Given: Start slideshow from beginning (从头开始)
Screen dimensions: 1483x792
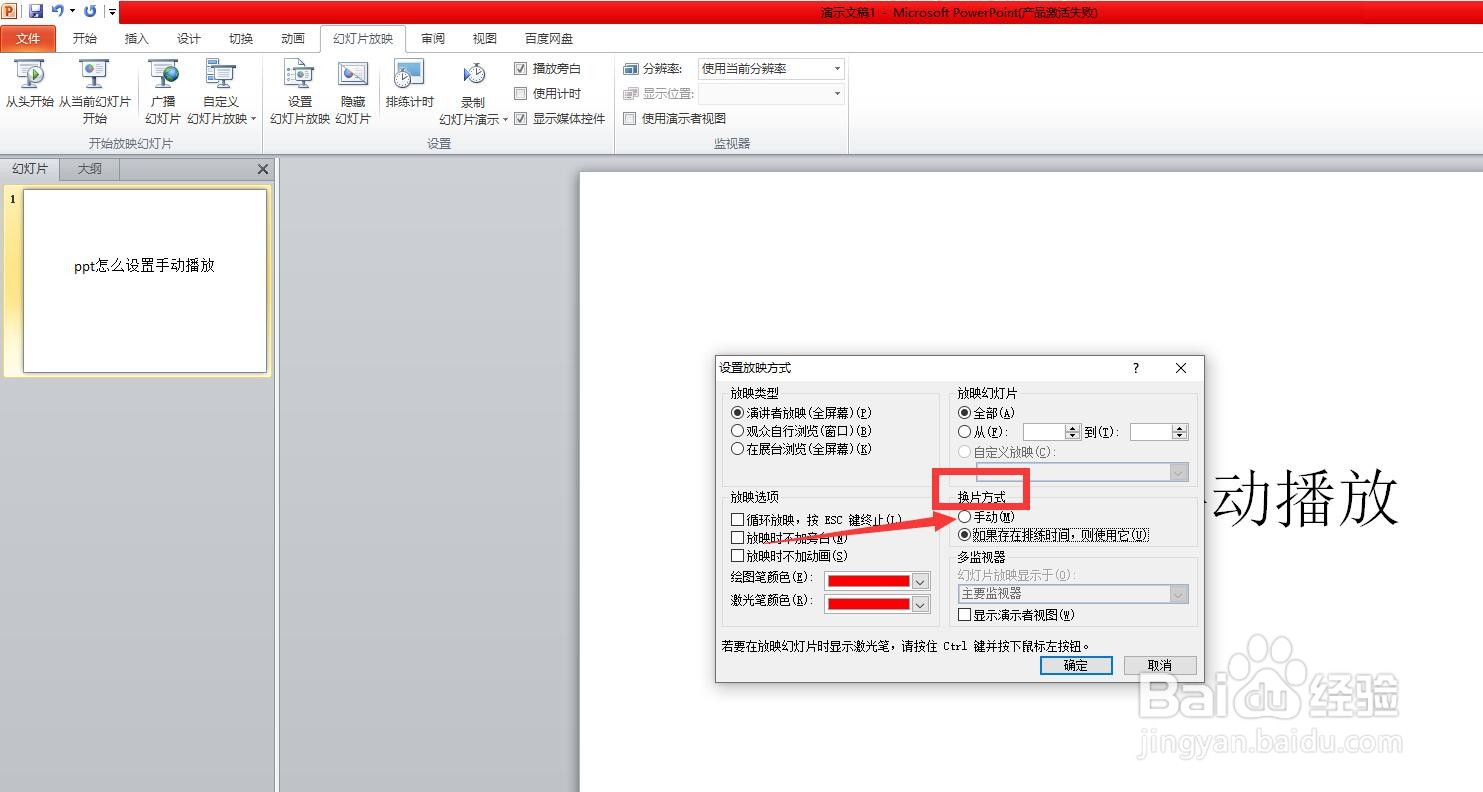Looking at the screenshot, I should [29, 90].
